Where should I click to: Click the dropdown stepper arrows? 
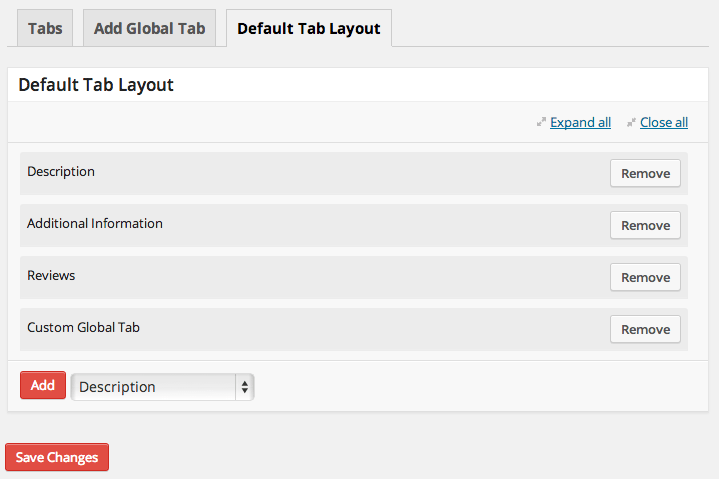coord(244,387)
